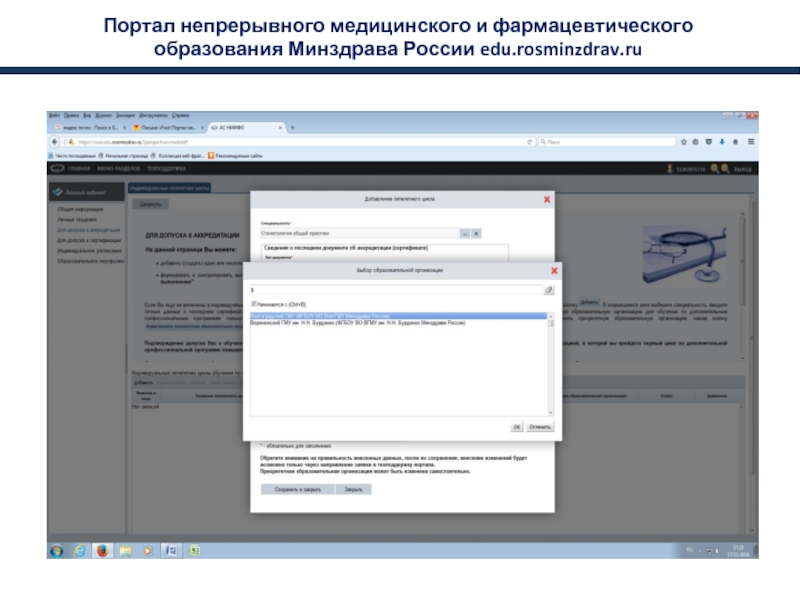The width and height of the screenshot is (800, 600).
Task: Toggle the 'Начинается с (Ctrl+B)' checkbox
Action: coord(254,304)
